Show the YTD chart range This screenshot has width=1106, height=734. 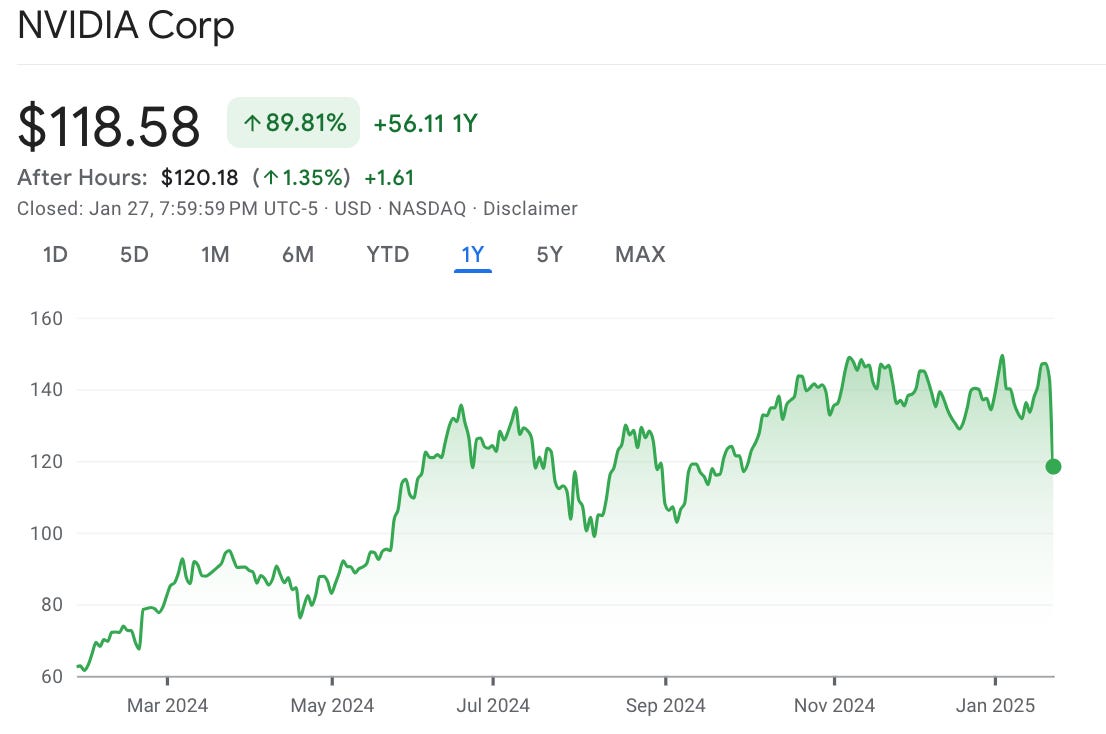click(x=387, y=255)
